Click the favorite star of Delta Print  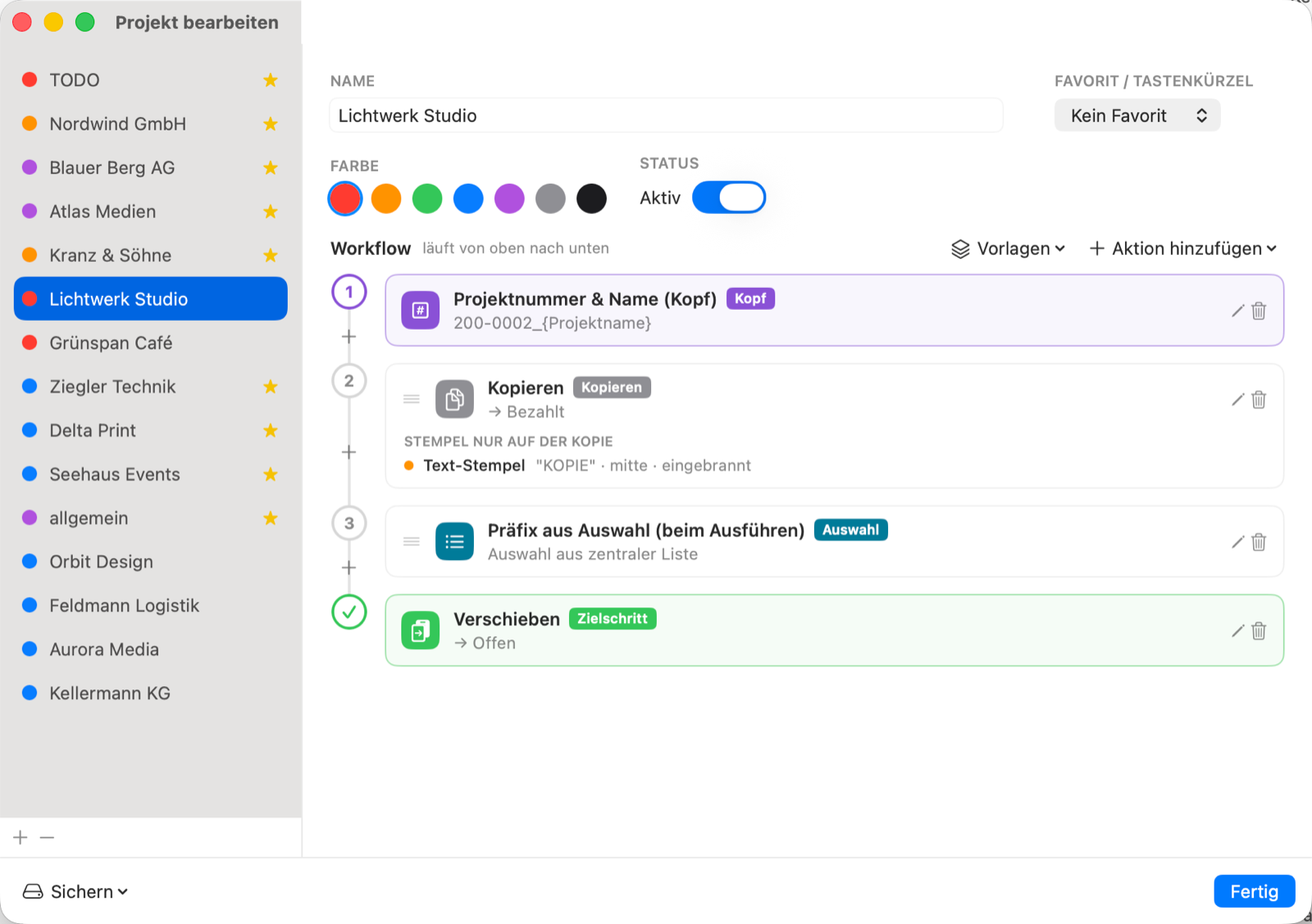point(271,430)
